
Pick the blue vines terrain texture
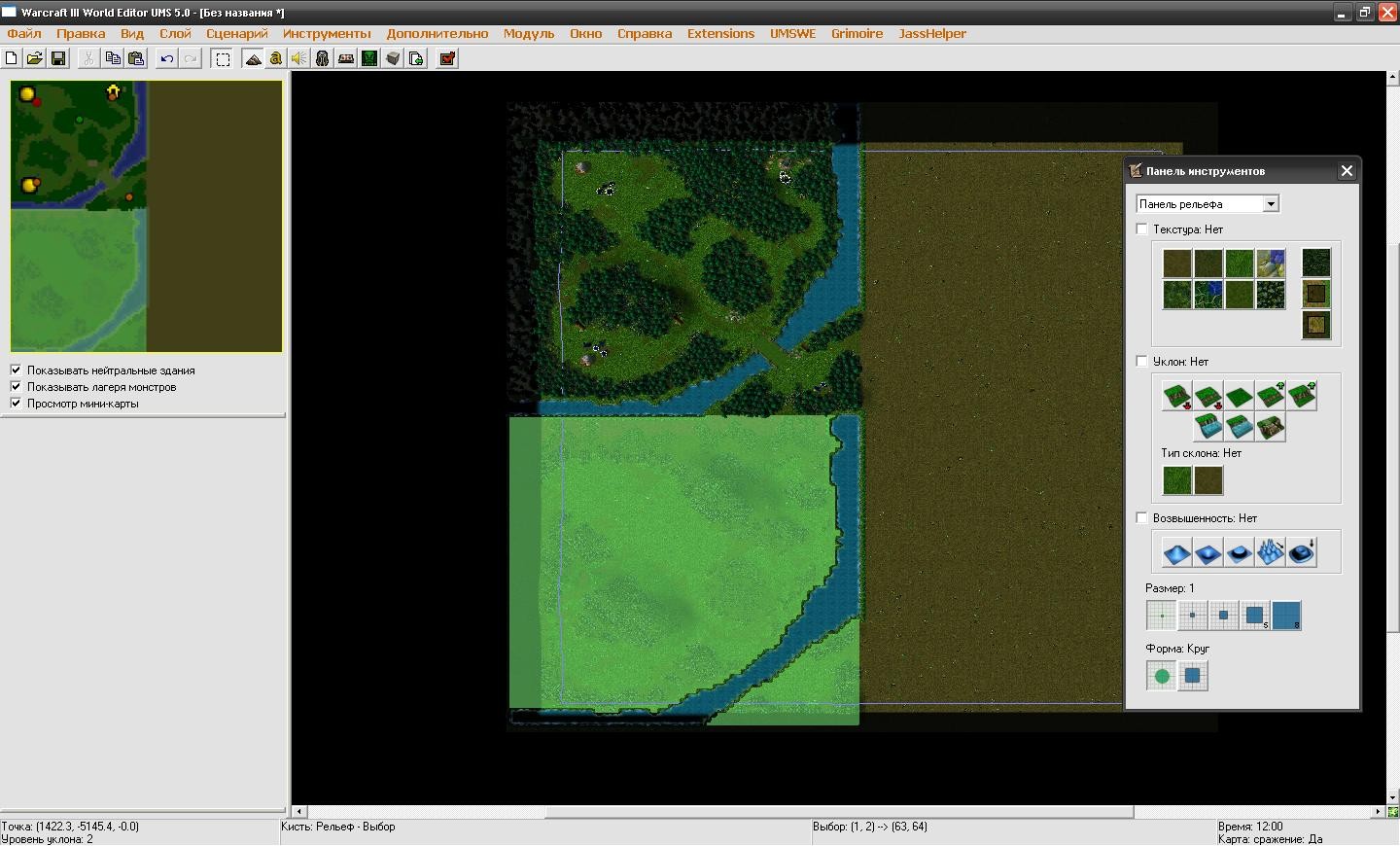point(1208,295)
